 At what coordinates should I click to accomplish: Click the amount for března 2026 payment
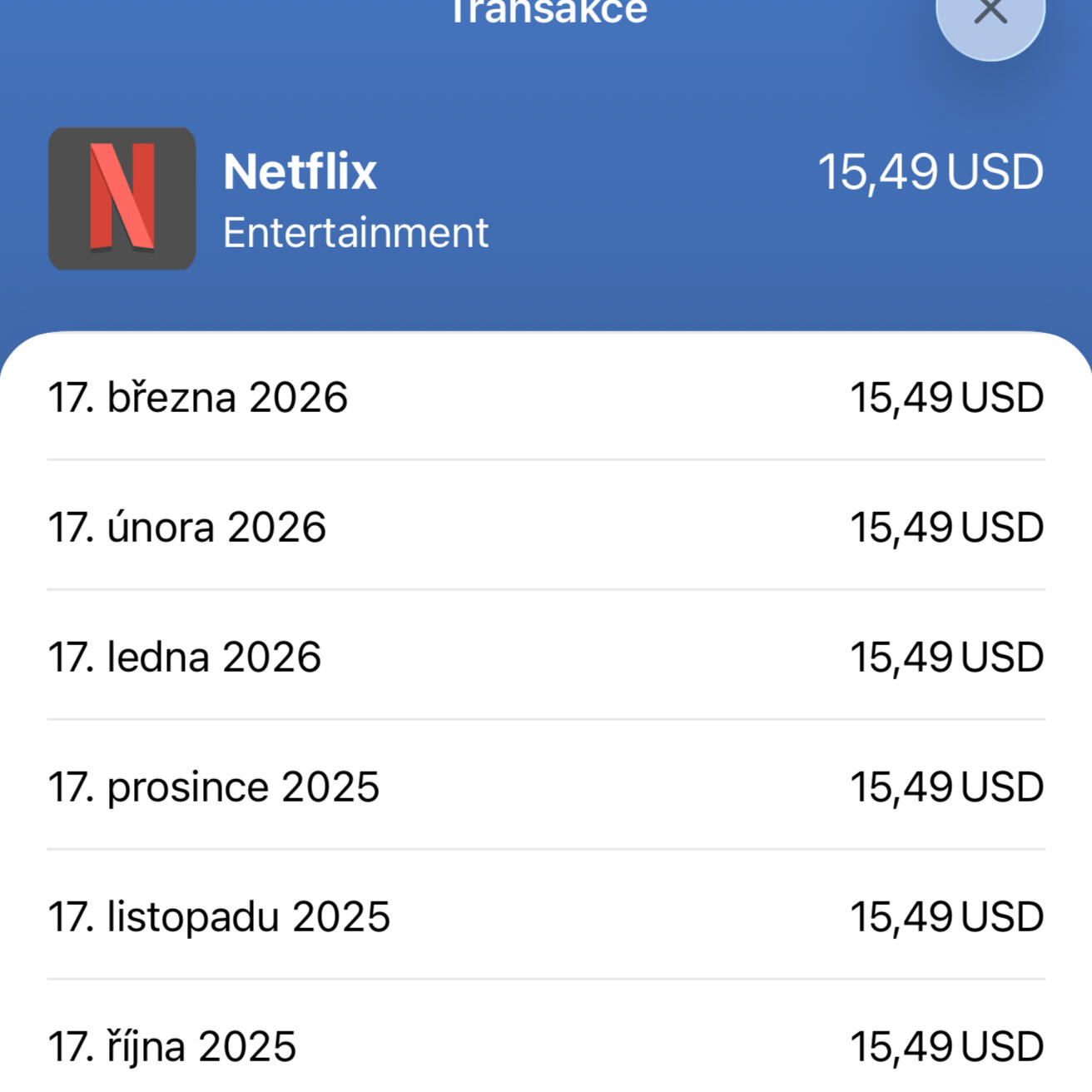pos(946,397)
